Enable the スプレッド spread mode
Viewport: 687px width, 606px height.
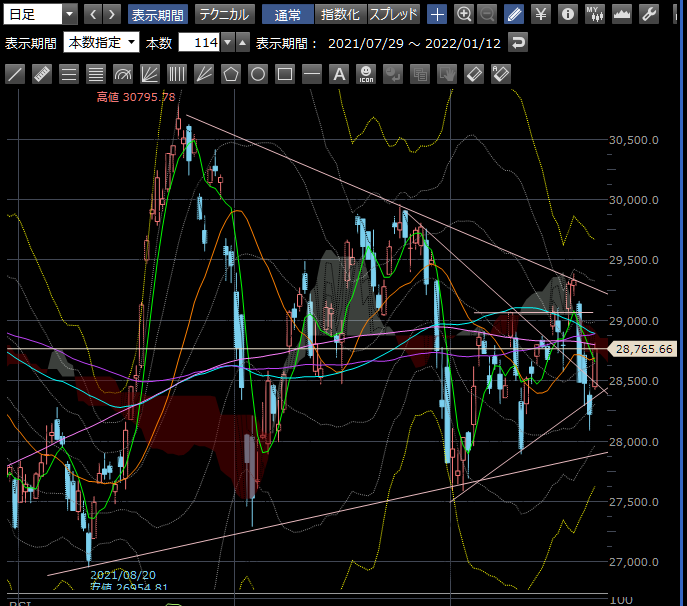point(394,14)
